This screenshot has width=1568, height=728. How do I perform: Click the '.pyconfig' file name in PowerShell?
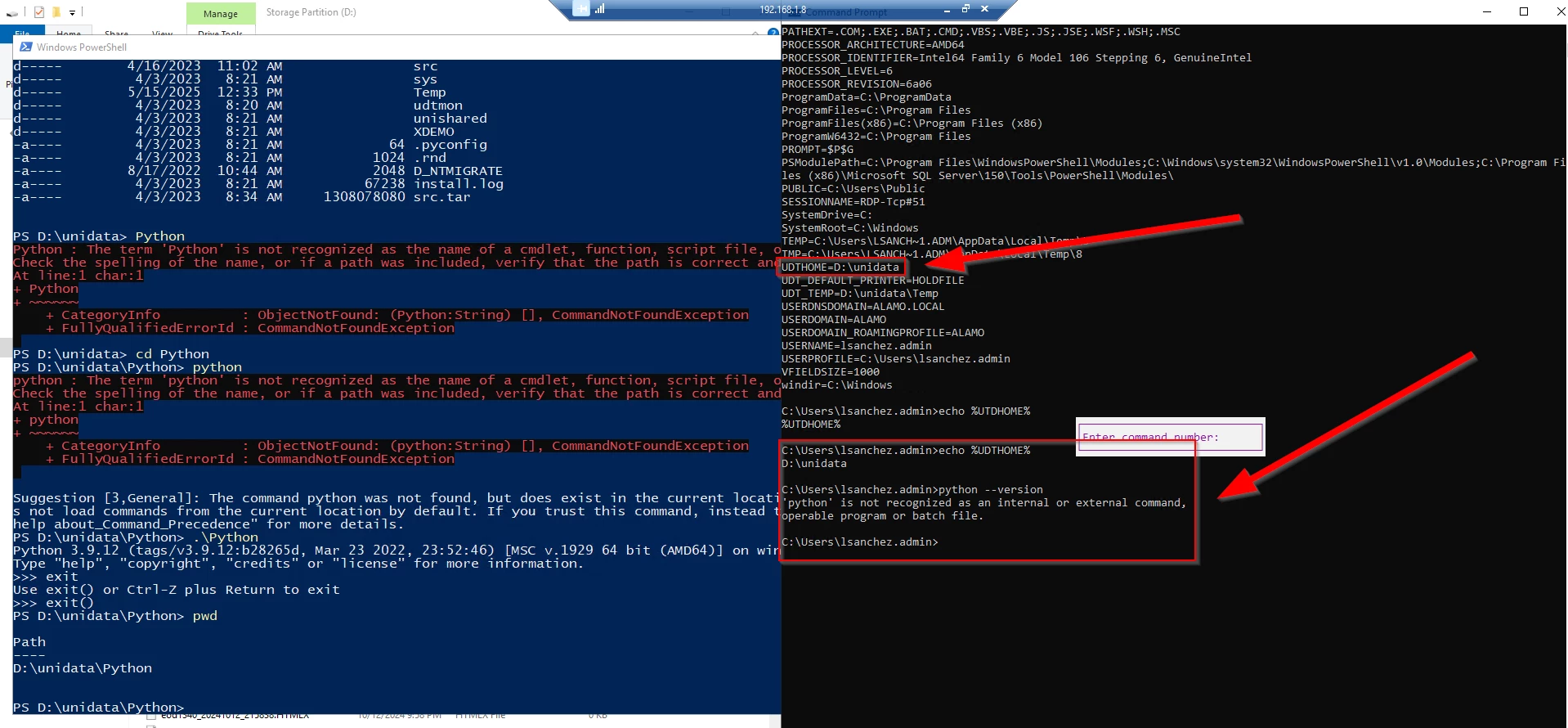pos(450,145)
